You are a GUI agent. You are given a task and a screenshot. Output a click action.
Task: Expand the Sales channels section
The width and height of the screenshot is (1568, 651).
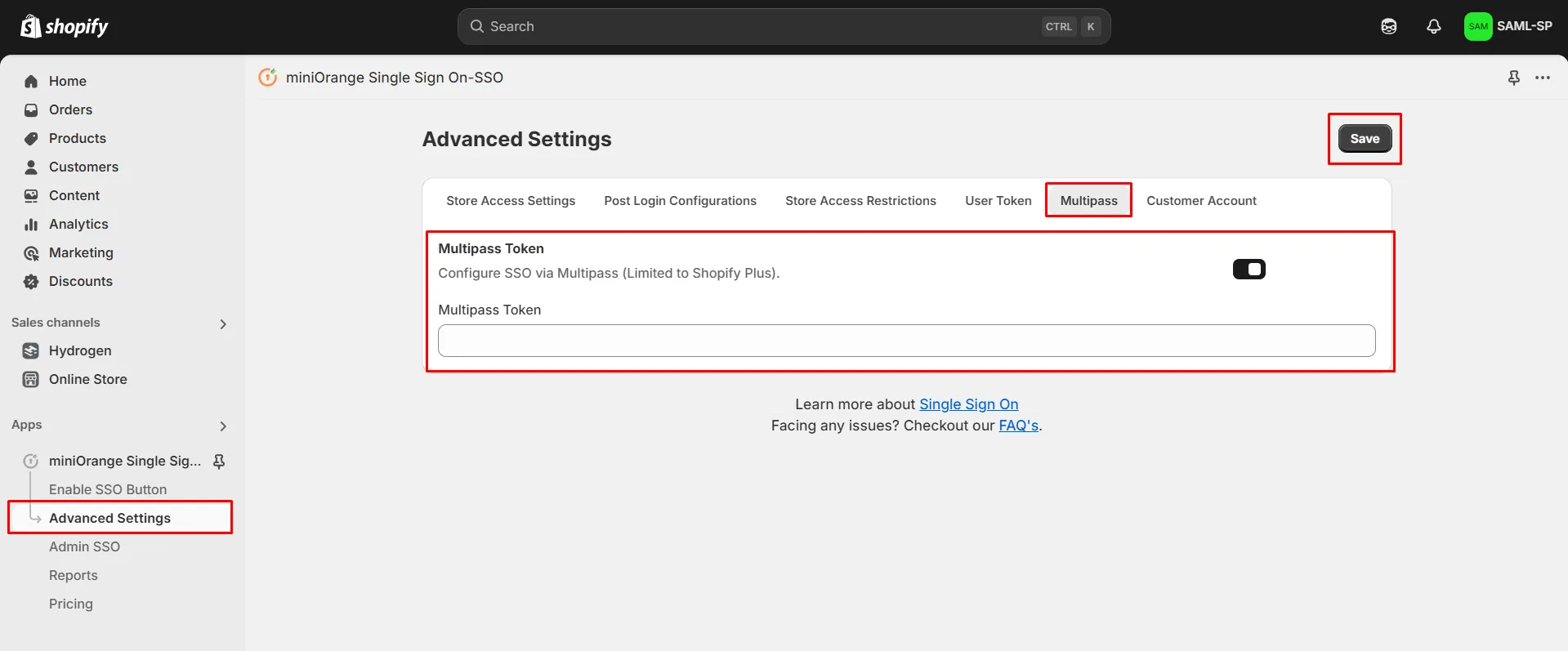point(223,324)
